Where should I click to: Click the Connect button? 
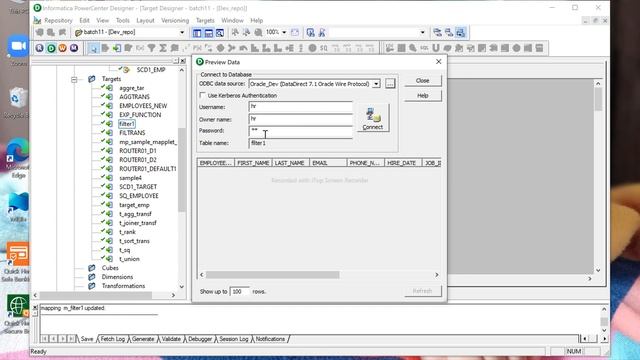point(373,118)
